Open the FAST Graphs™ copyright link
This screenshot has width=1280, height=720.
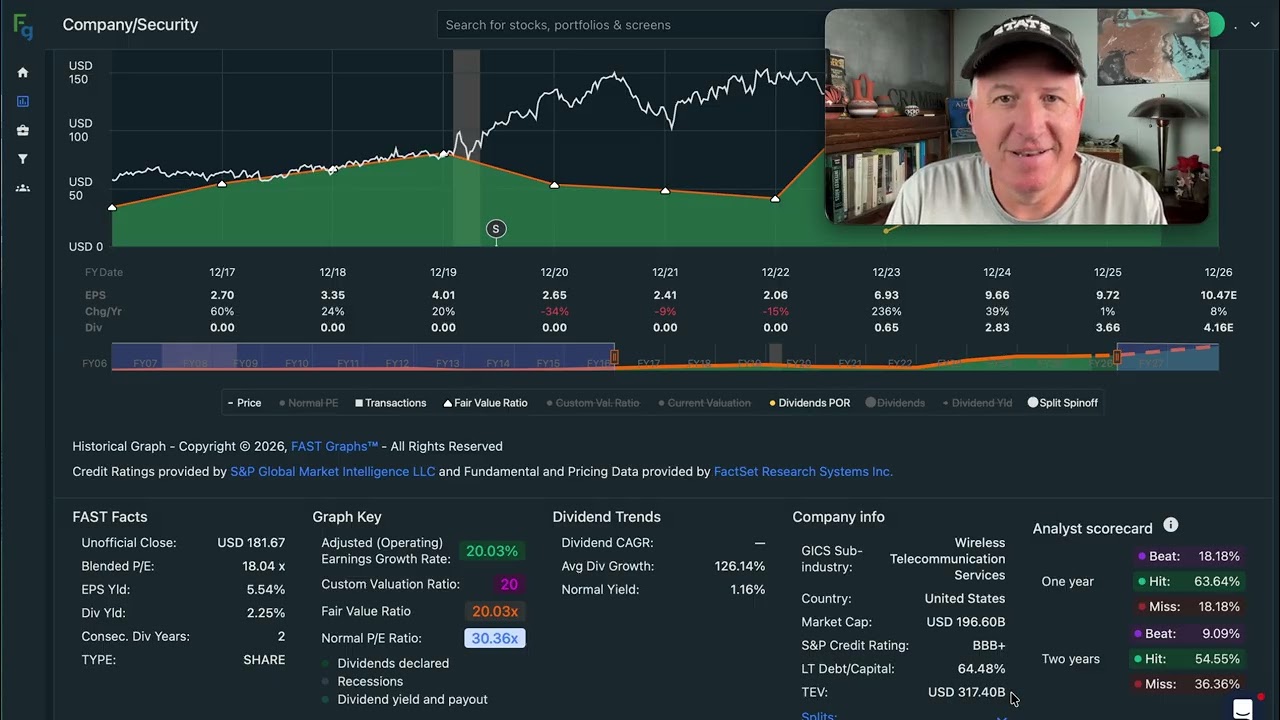tap(334, 447)
